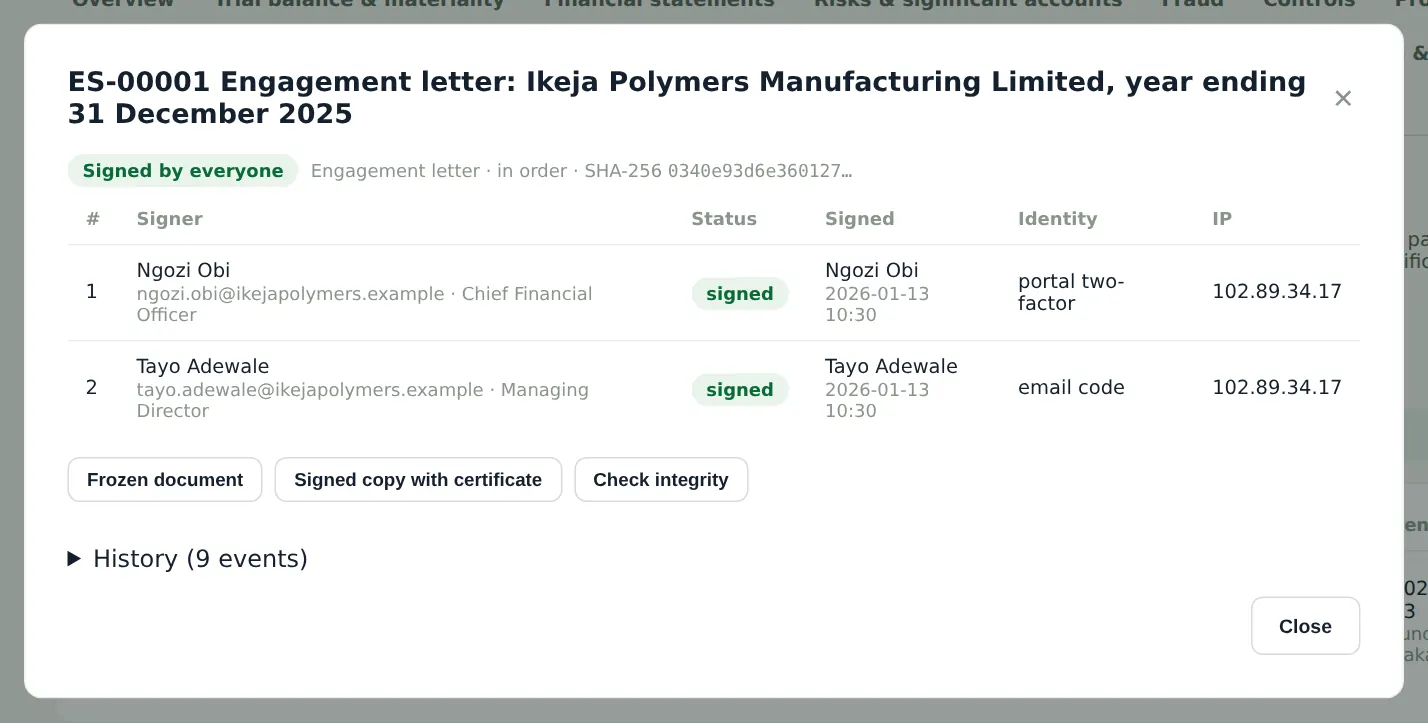Click the Identity column header
The height and width of the screenshot is (723, 1428).
click(x=1058, y=219)
